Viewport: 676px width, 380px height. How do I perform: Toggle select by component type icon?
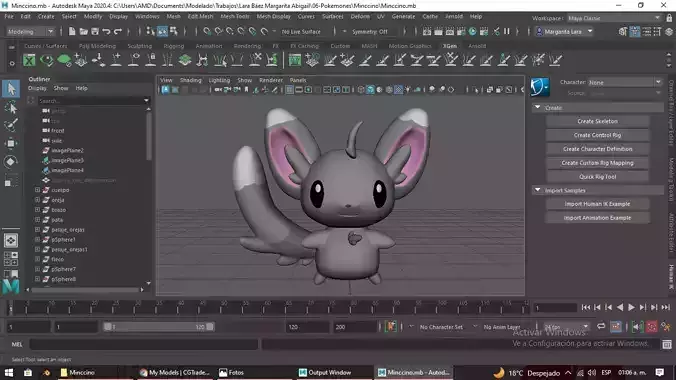[174, 31]
